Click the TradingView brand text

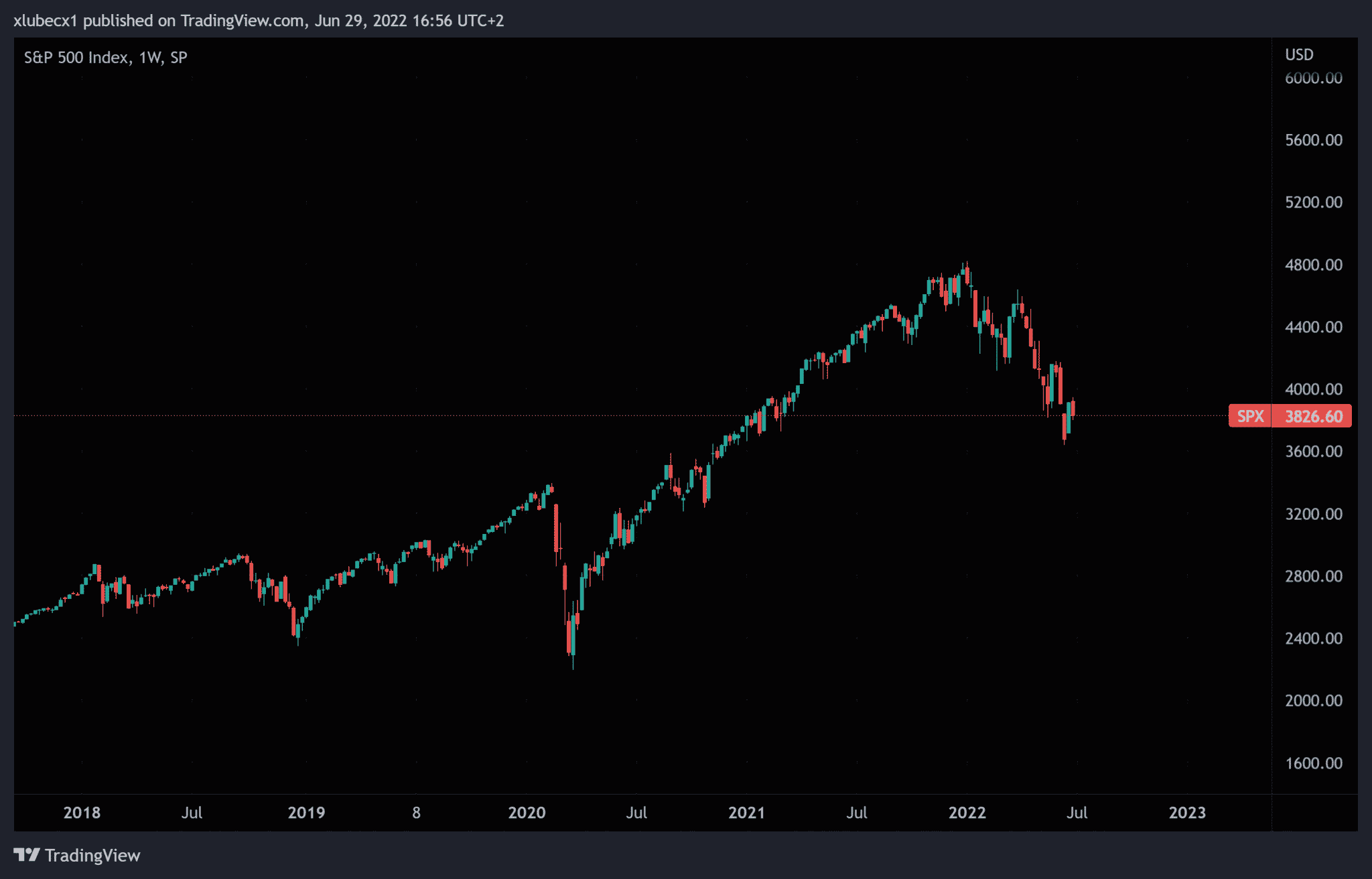(92, 856)
